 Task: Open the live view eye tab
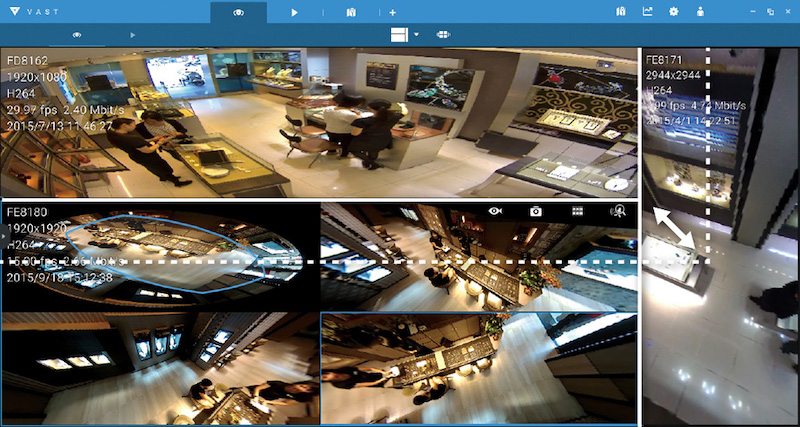tap(238, 12)
